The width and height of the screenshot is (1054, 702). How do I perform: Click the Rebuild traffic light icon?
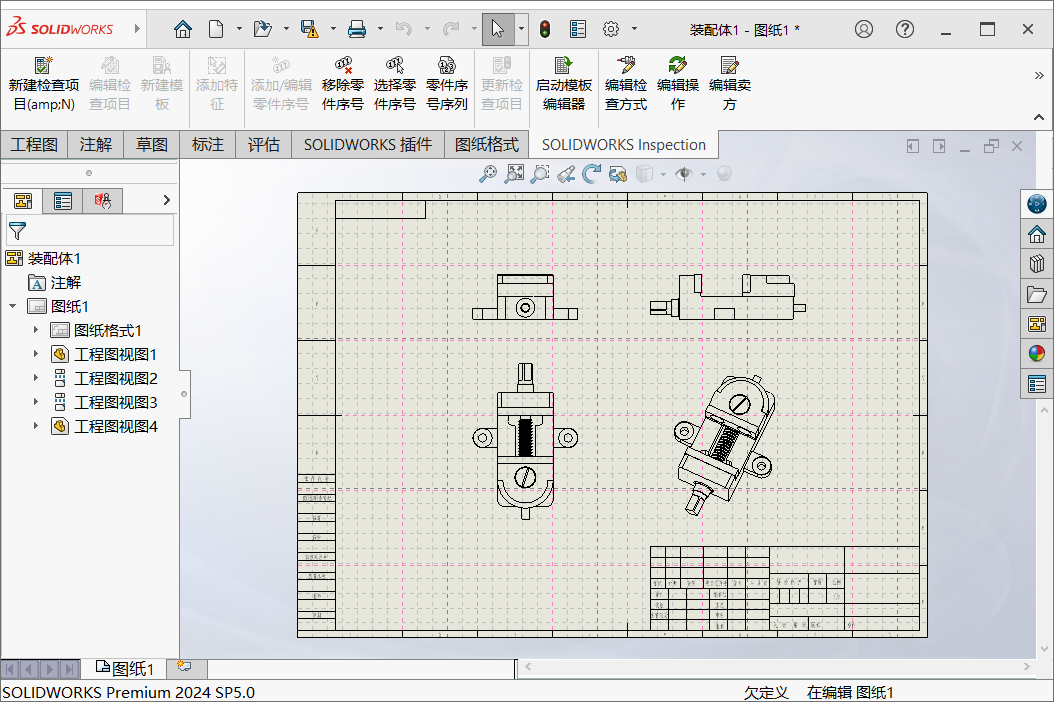pos(544,29)
